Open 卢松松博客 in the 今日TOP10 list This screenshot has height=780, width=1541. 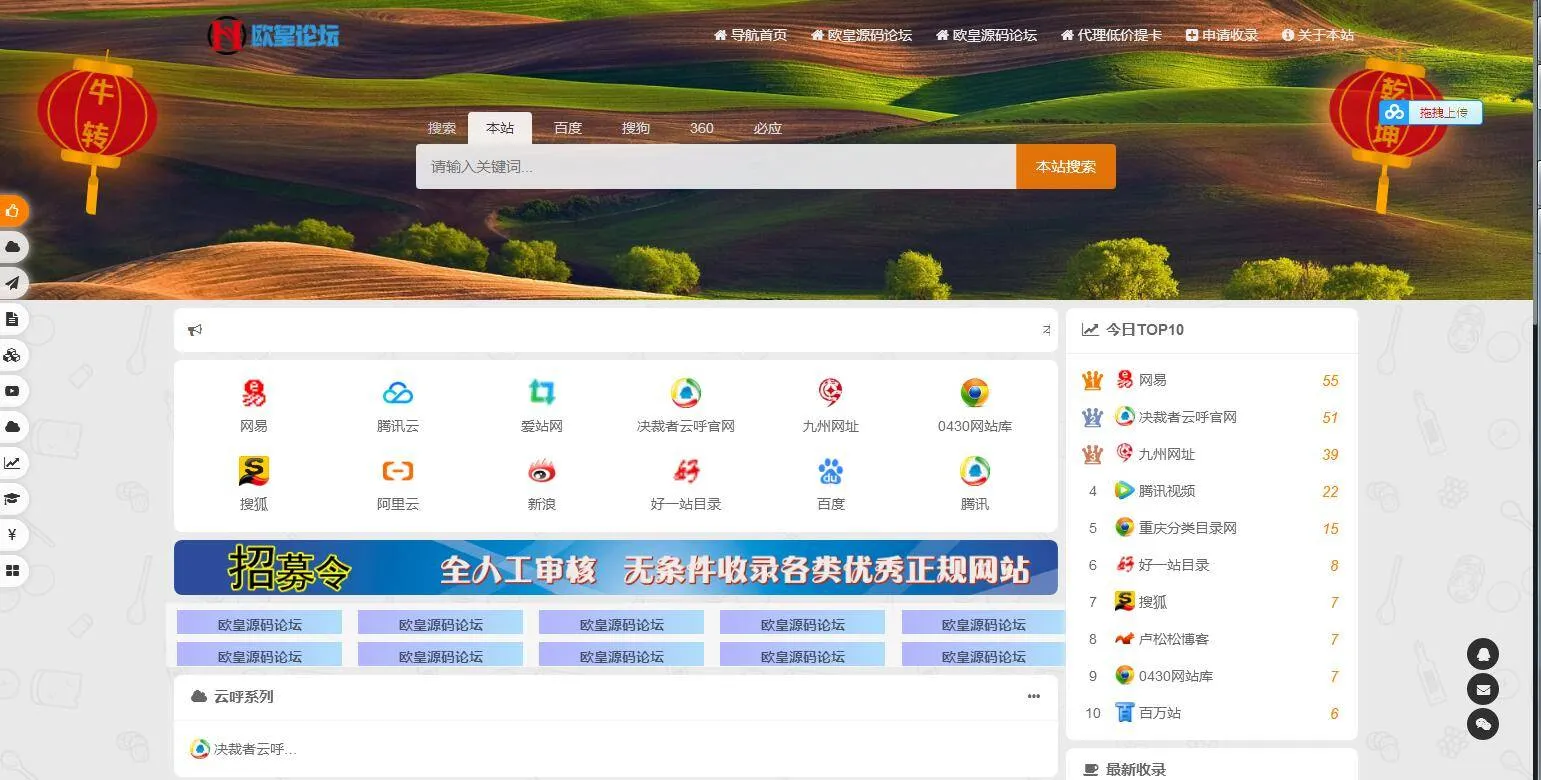(1174, 639)
